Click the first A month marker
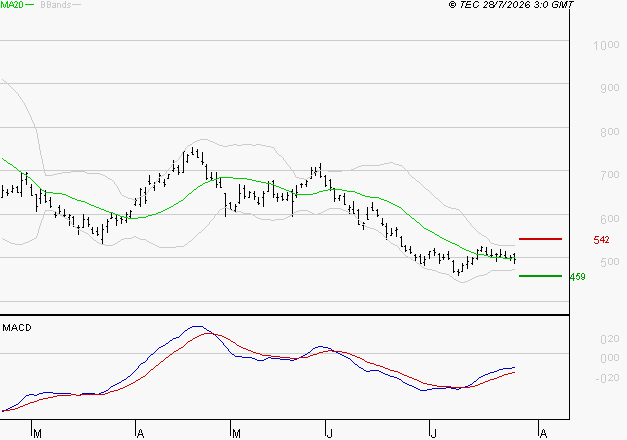Viewport: 627px width, 440px height. coord(140,434)
